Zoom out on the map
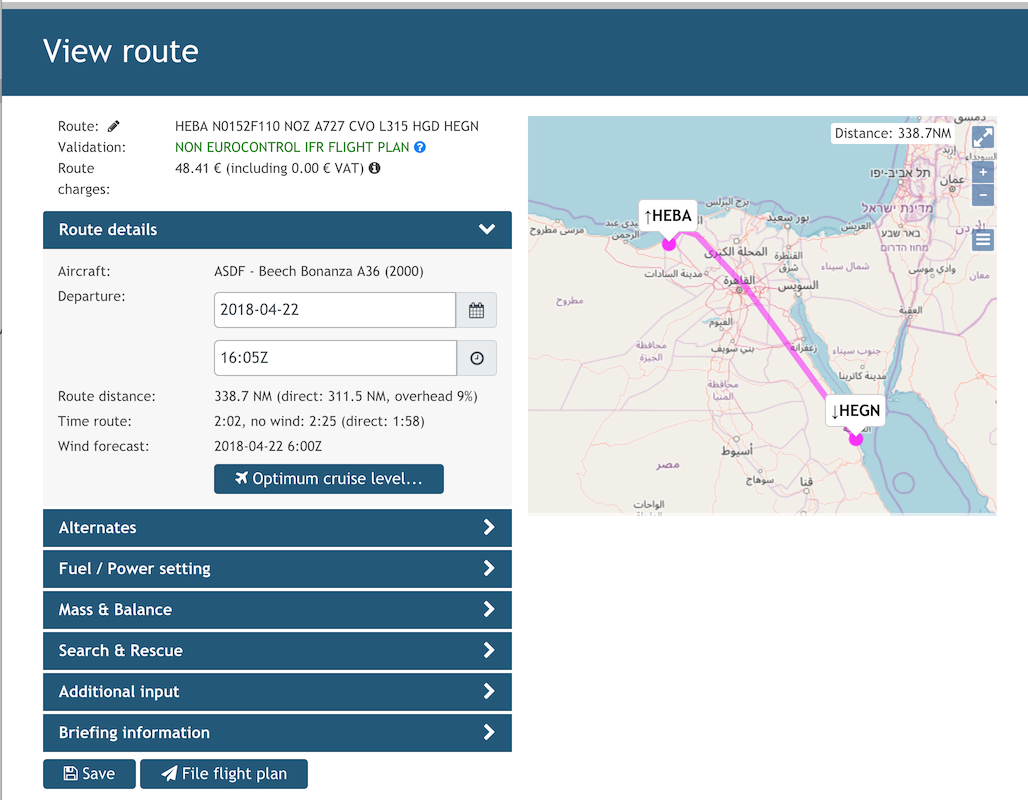 click(983, 195)
